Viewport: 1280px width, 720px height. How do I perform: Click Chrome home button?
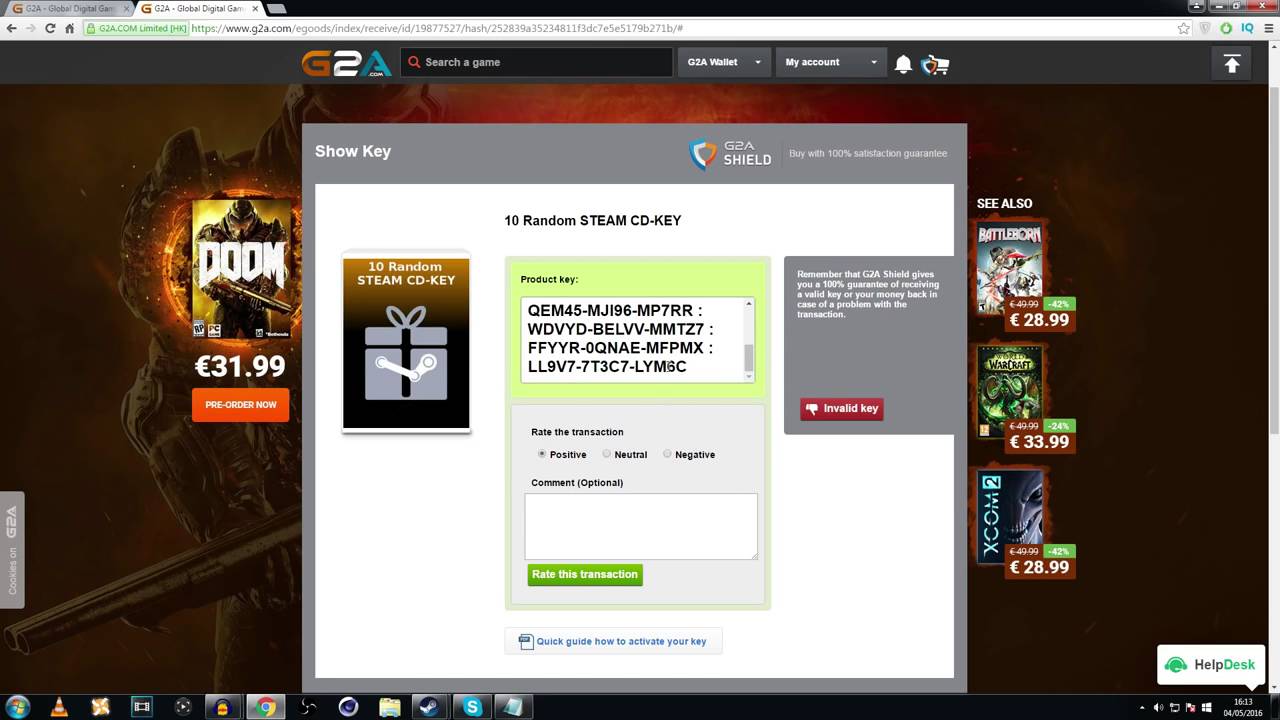[69, 29]
